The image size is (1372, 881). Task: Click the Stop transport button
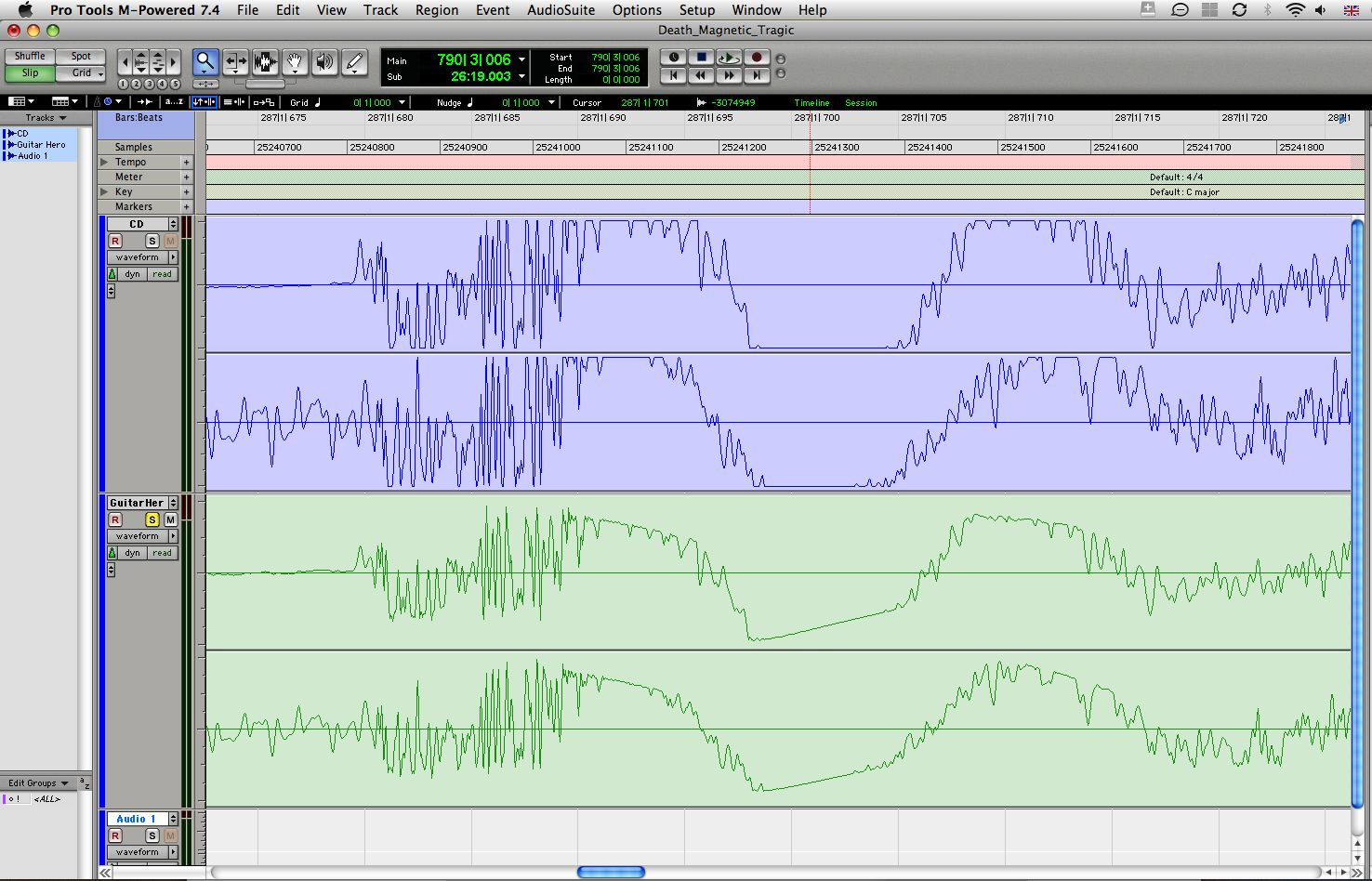tap(702, 58)
